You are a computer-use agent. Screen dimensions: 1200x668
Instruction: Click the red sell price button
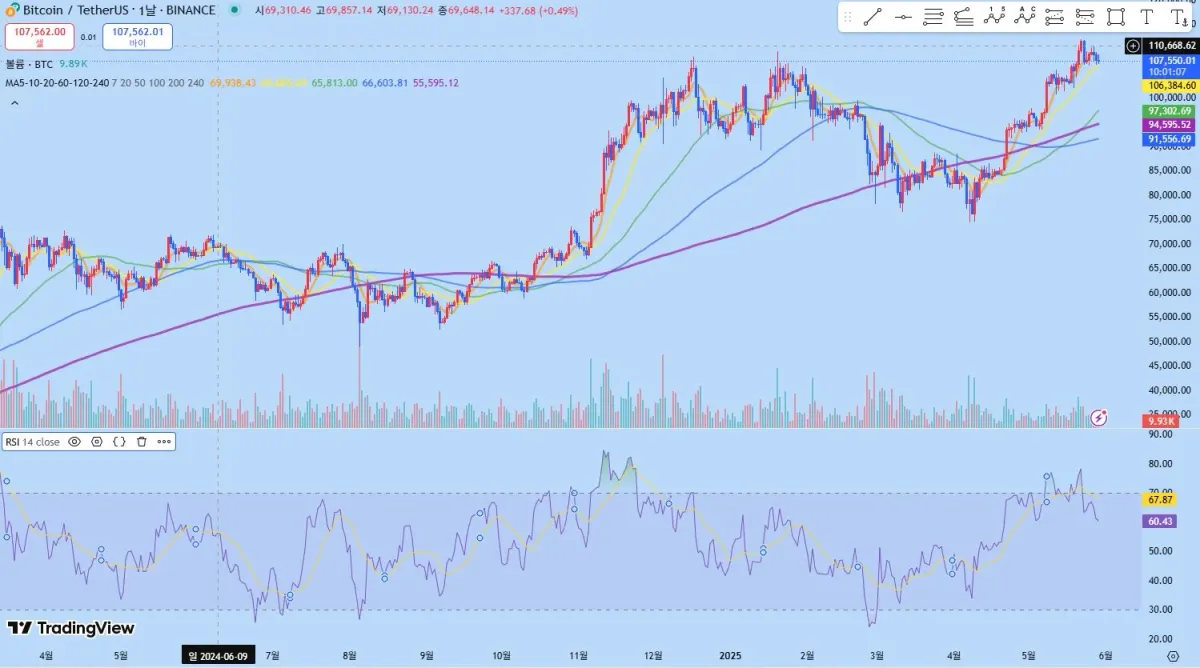point(40,37)
